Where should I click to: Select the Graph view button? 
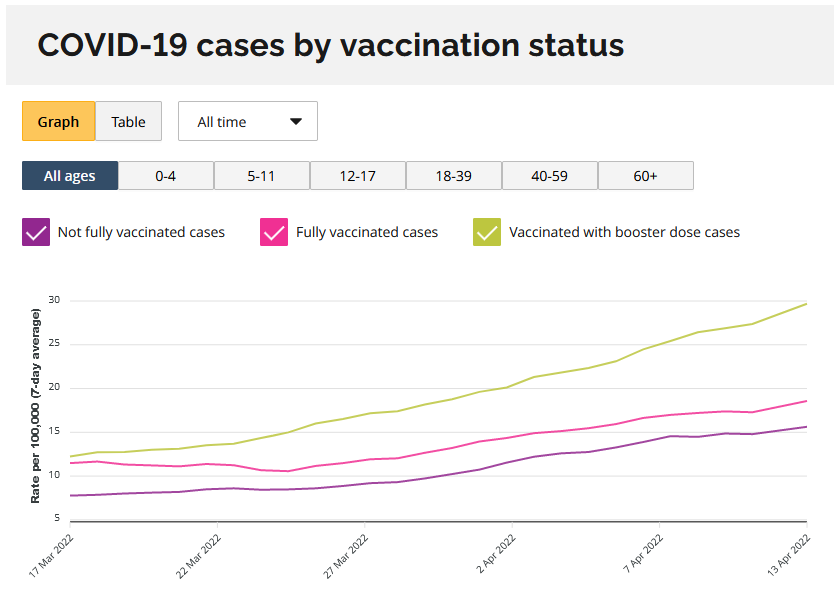click(x=59, y=121)
